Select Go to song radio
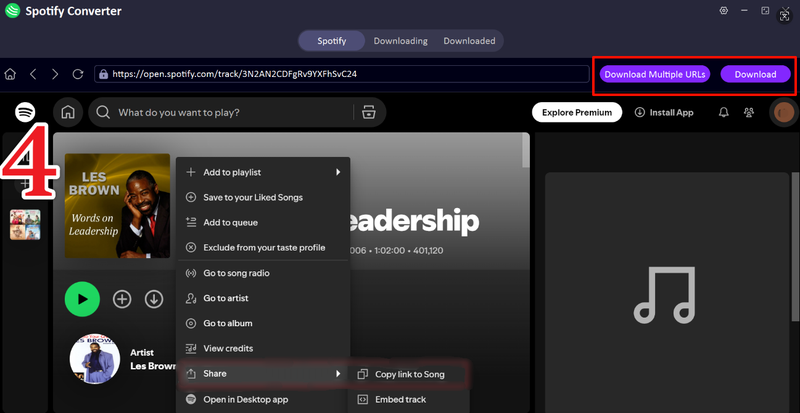This screenshot has height=413, width=800. pyautogui.click(x=263, y=273)
